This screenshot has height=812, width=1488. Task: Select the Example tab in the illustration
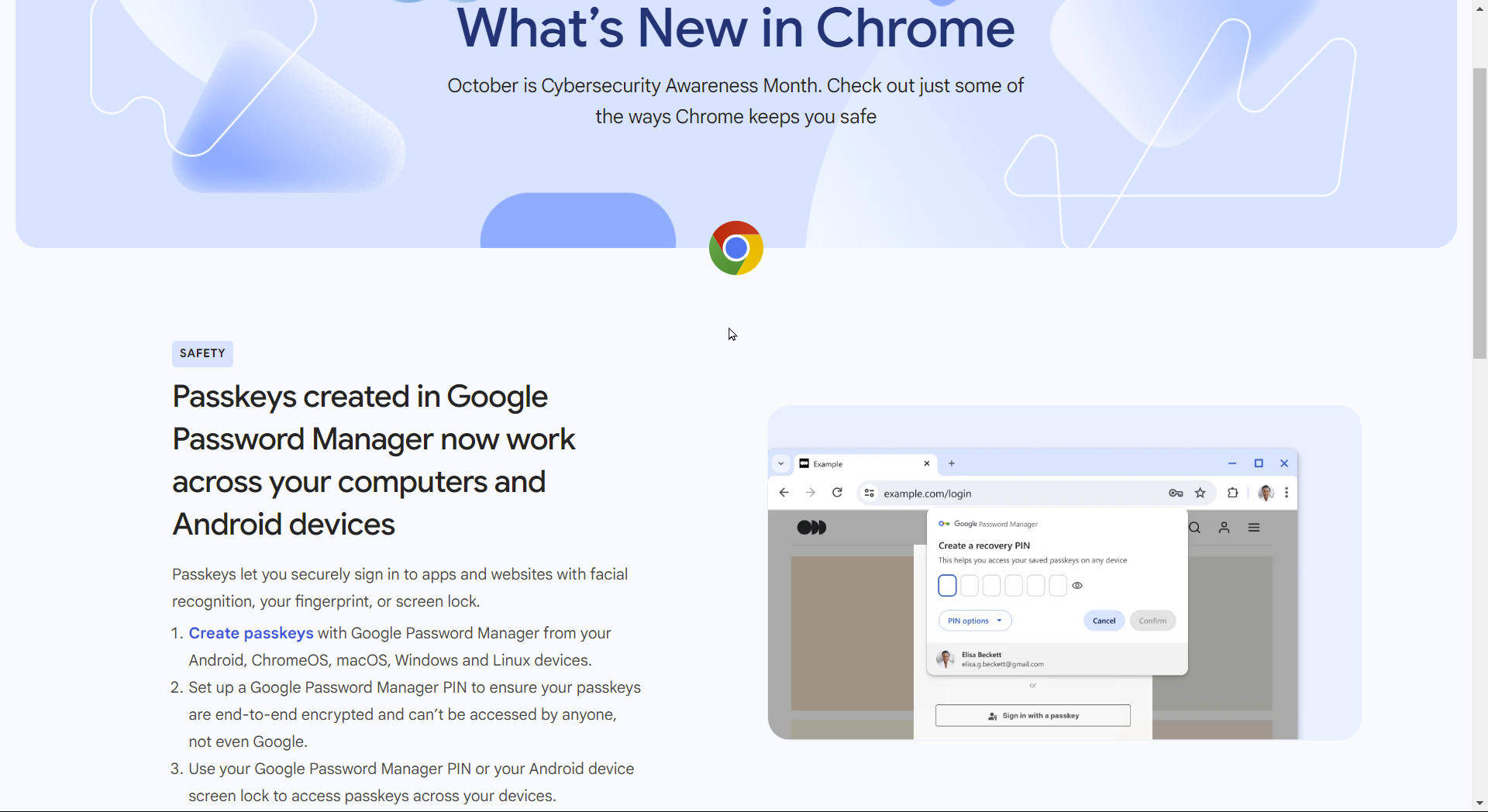point(864,463)
